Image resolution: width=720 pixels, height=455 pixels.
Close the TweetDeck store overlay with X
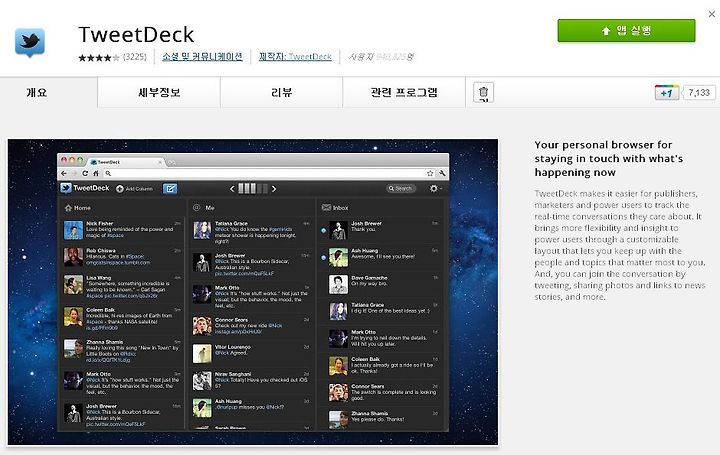pos(712,14)
